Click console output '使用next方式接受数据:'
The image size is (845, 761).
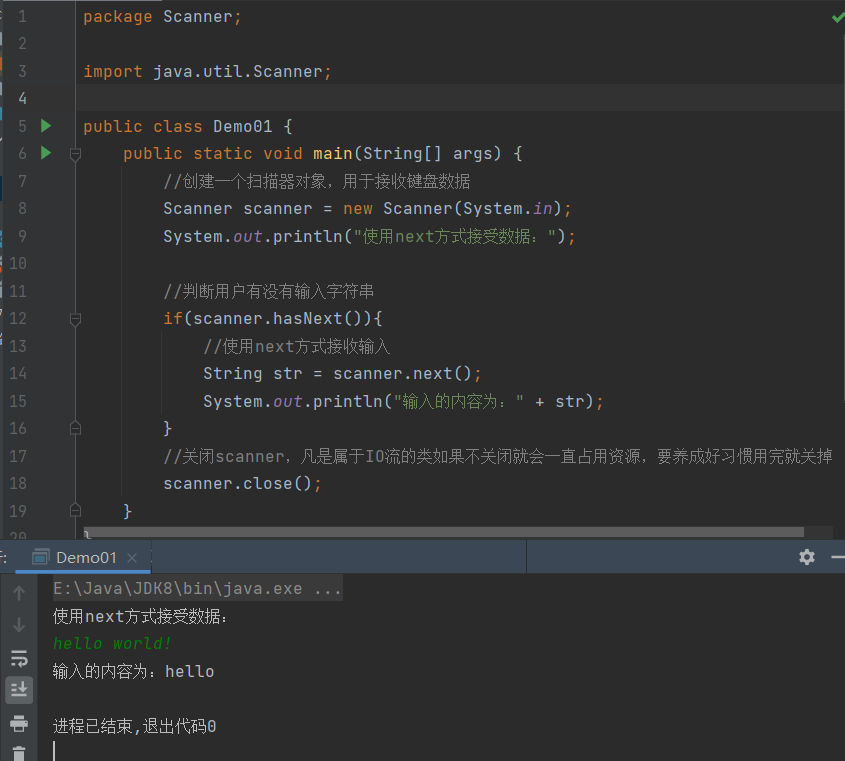tap(140, 616)
